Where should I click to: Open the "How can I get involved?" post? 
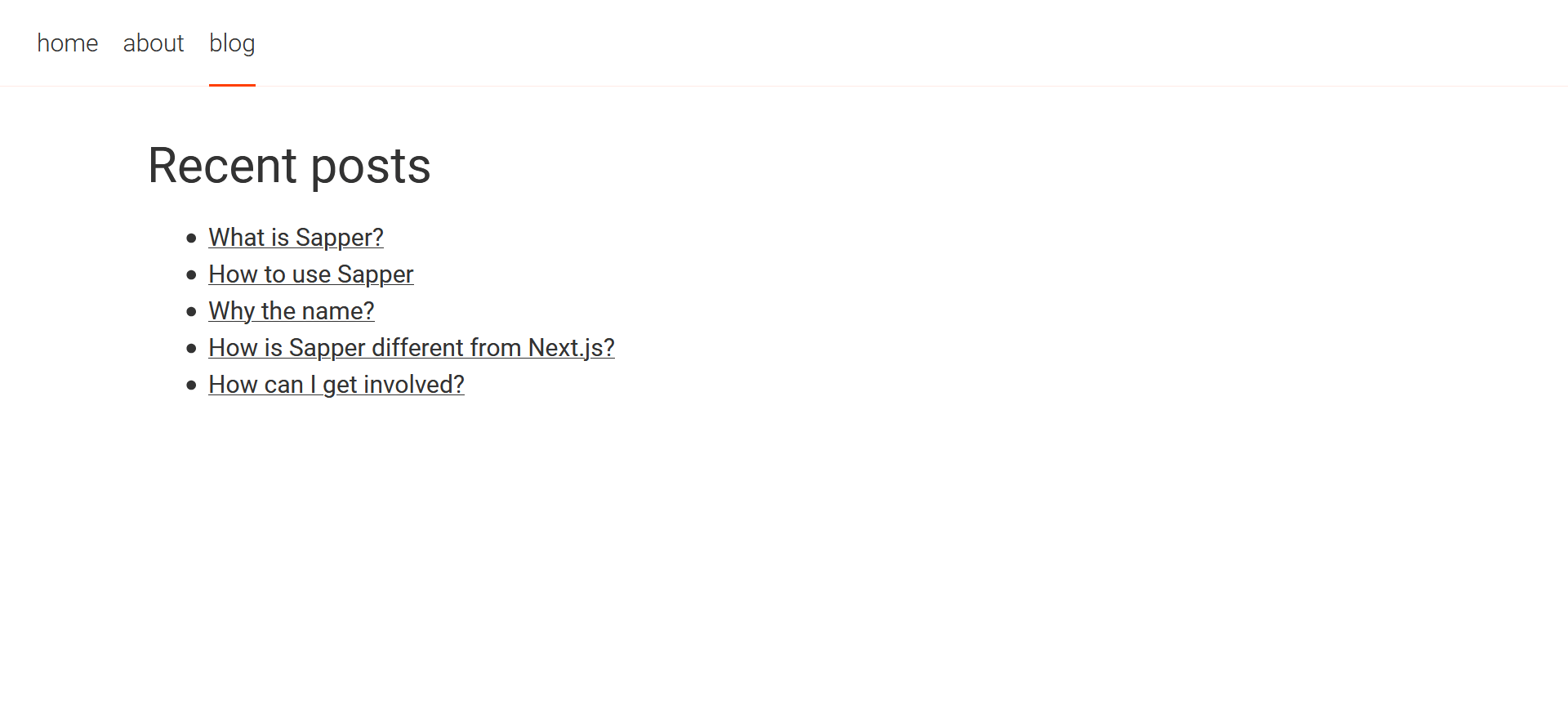[336, 384]
